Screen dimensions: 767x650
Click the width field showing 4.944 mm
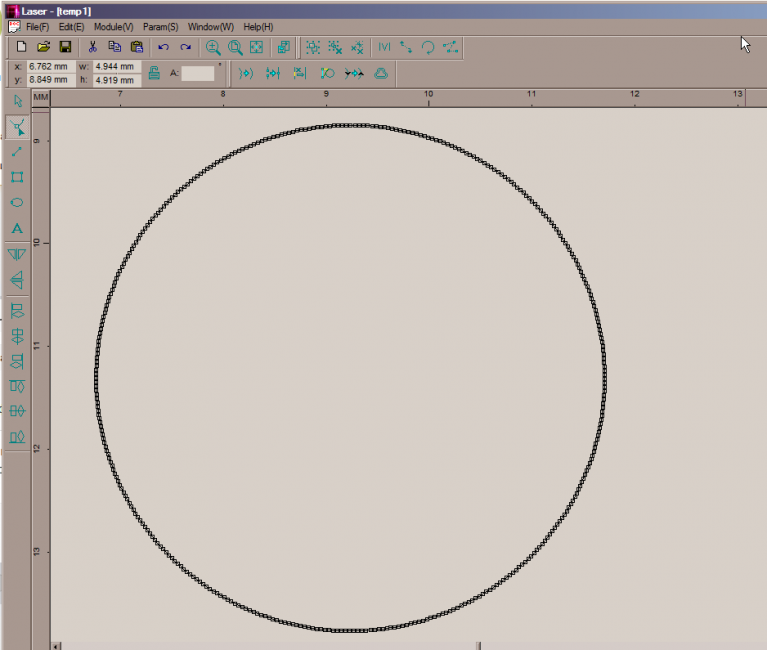point(116,67)
